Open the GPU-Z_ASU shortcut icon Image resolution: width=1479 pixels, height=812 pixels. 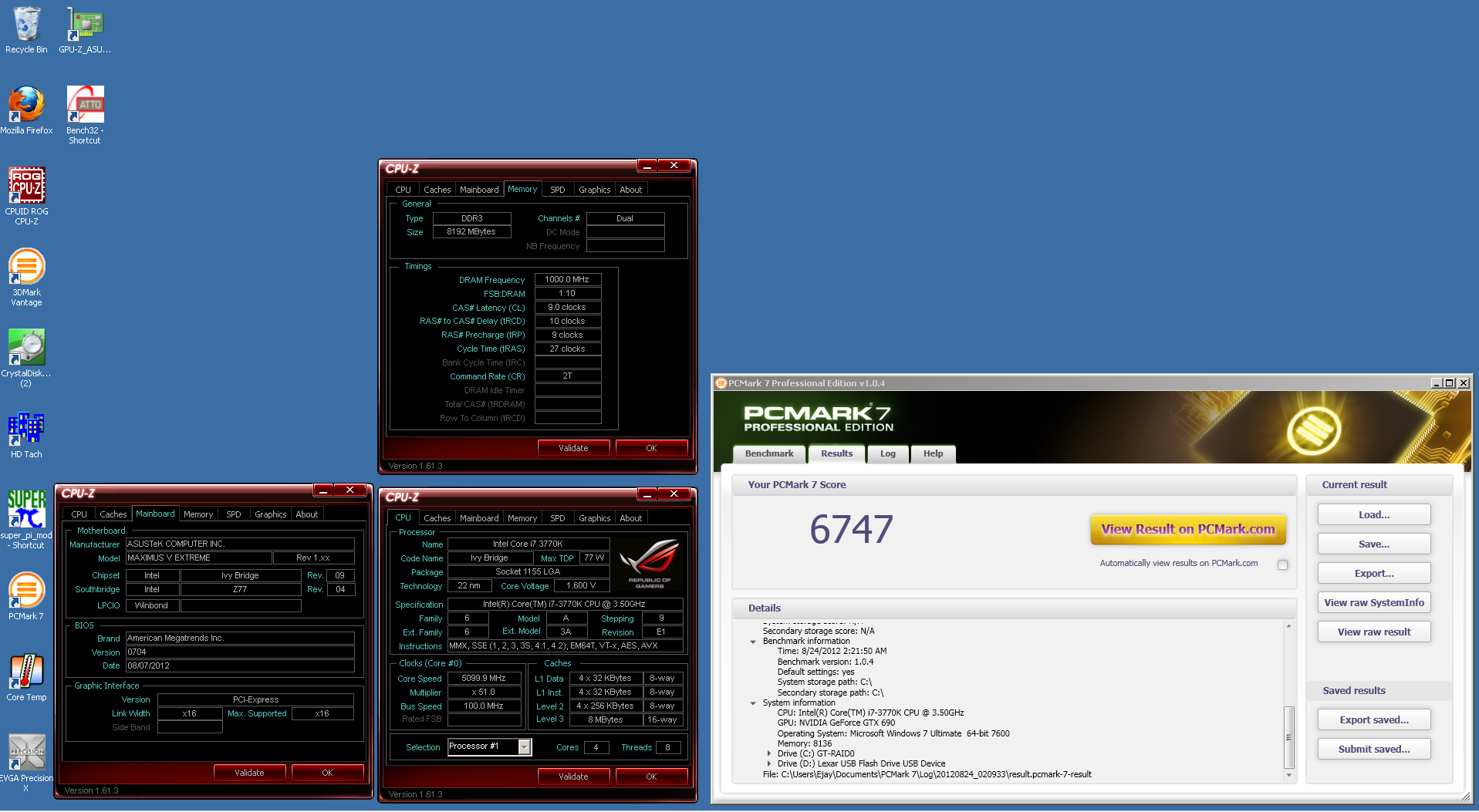click(x=85, y=29)
